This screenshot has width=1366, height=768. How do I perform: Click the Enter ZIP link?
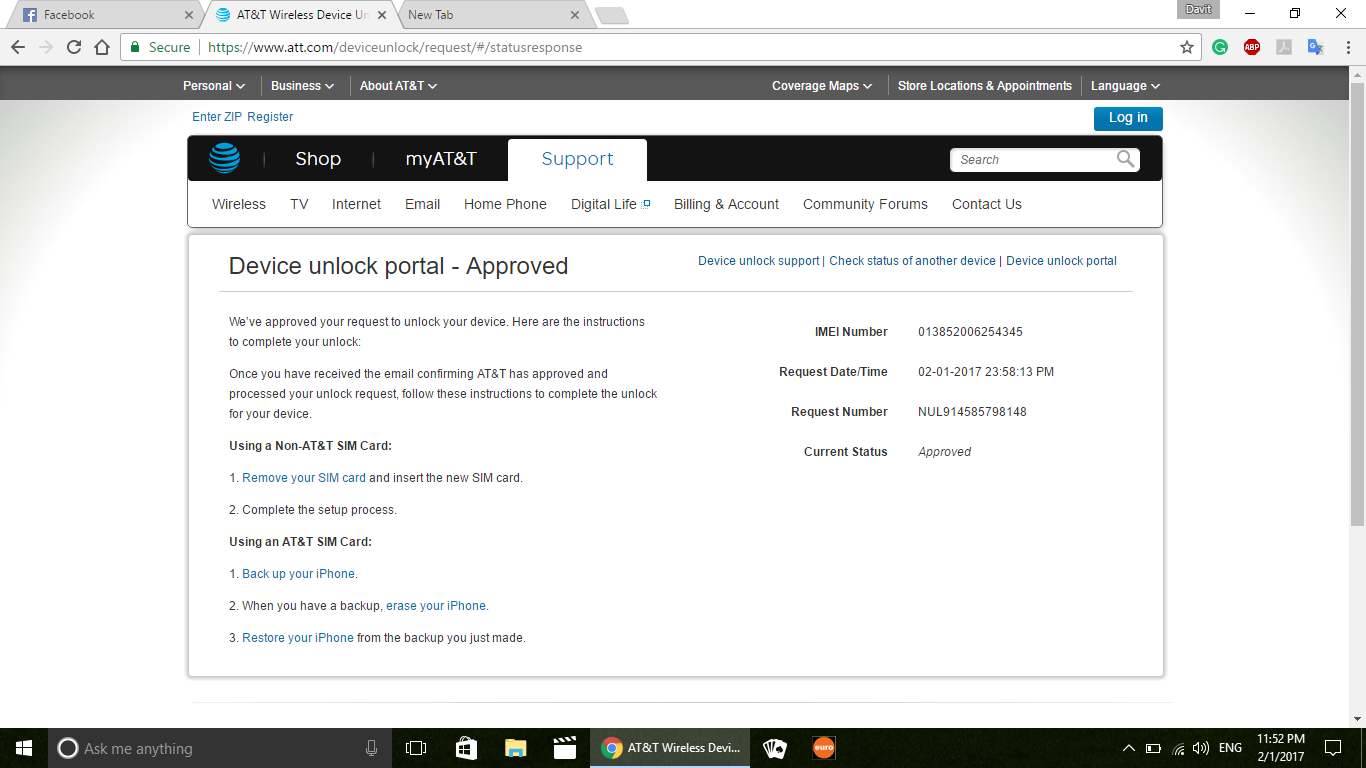tap(217, 117)
